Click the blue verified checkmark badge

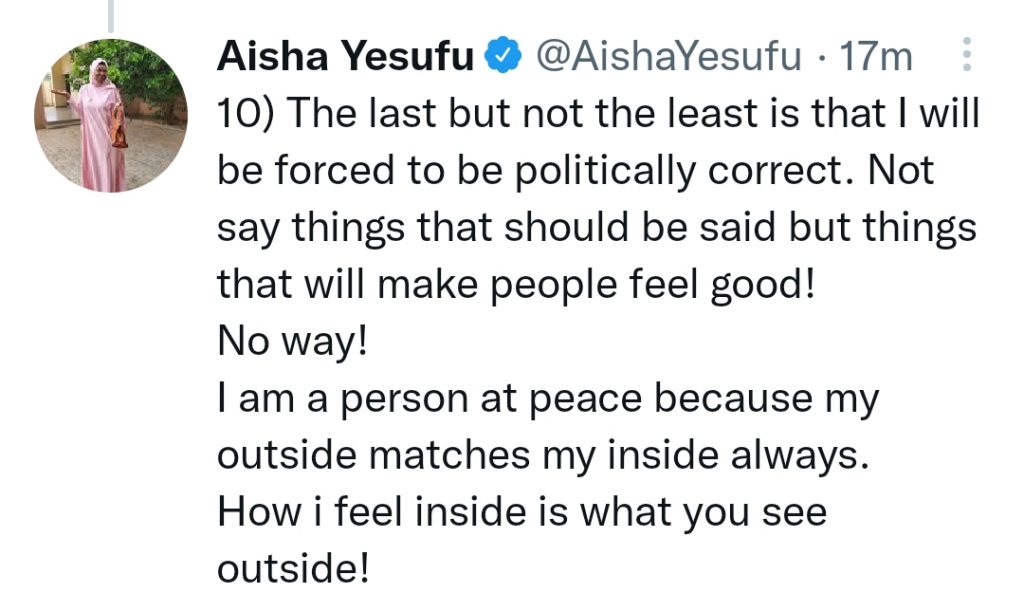503,55
